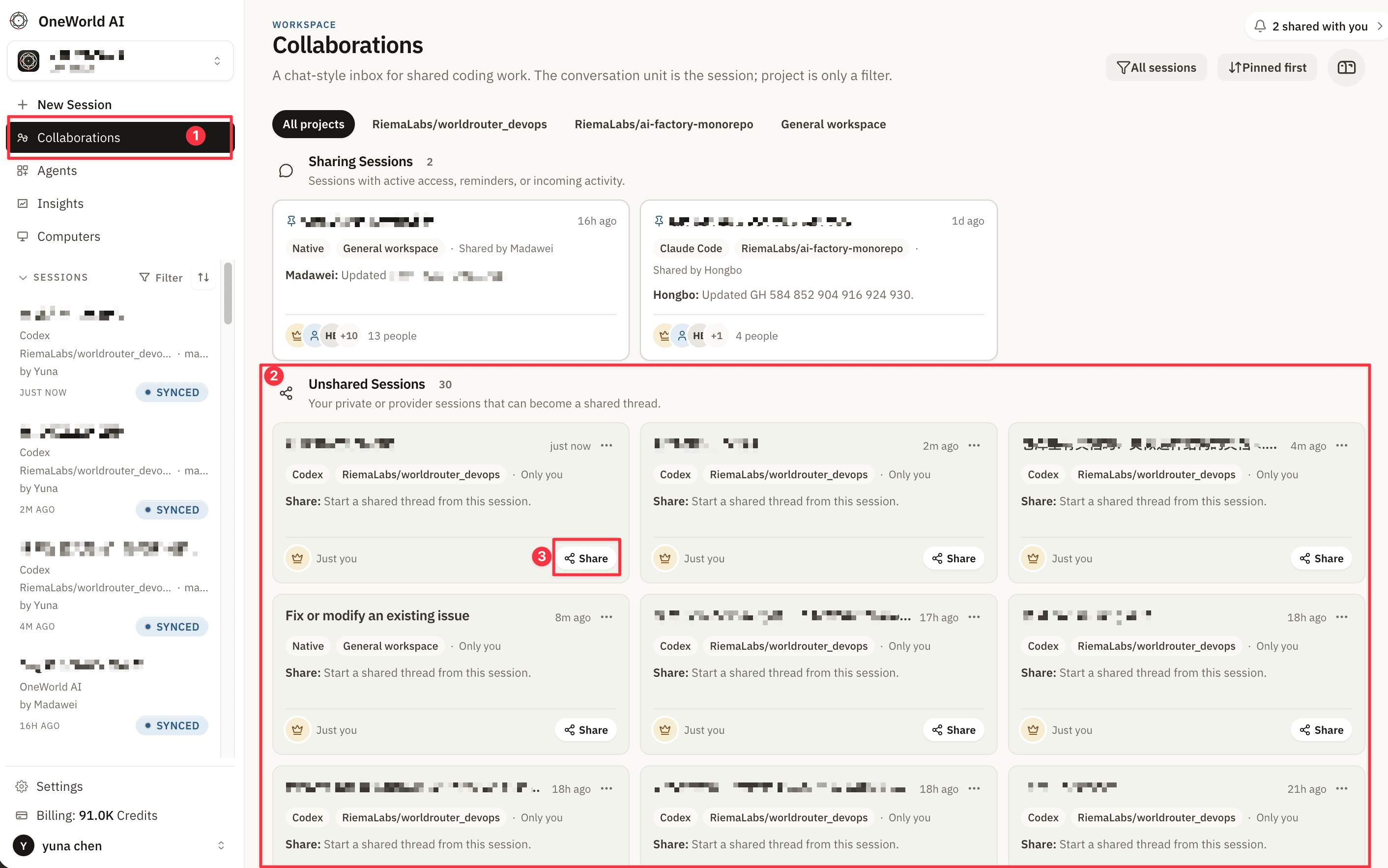Collapse the SESSIONS list chevron
The width and height of the screenshot is (1388, 868).
23,277
